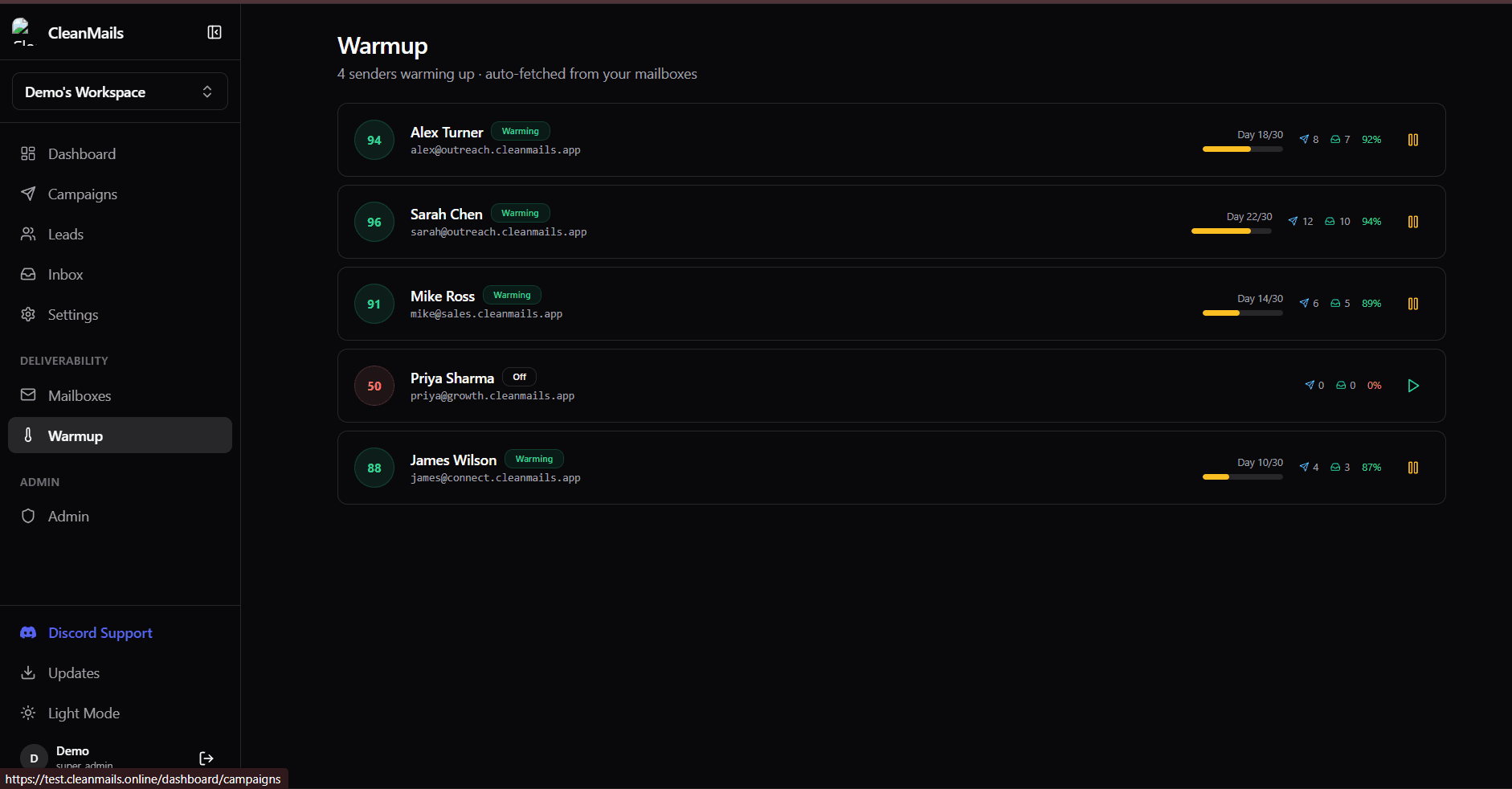Collapse the sidebar panel icon
The height and width of the screenshot is (789, 1512).
(215, 32)
